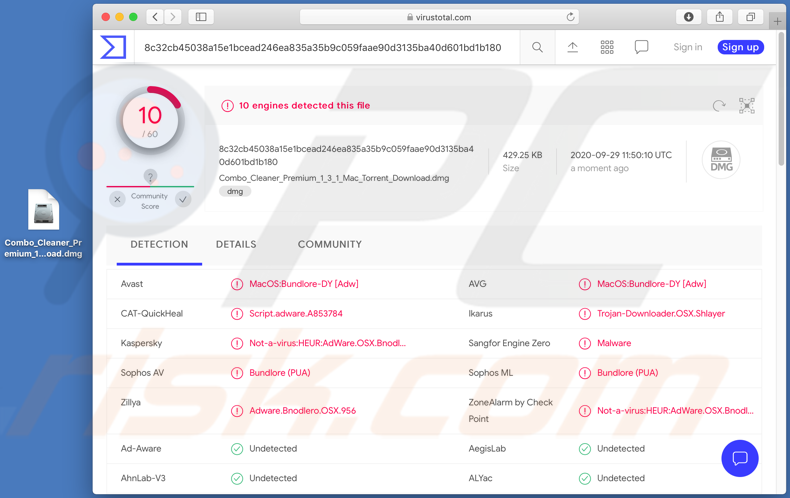
Task: Open the similarity graph icon
Action: 747,105
